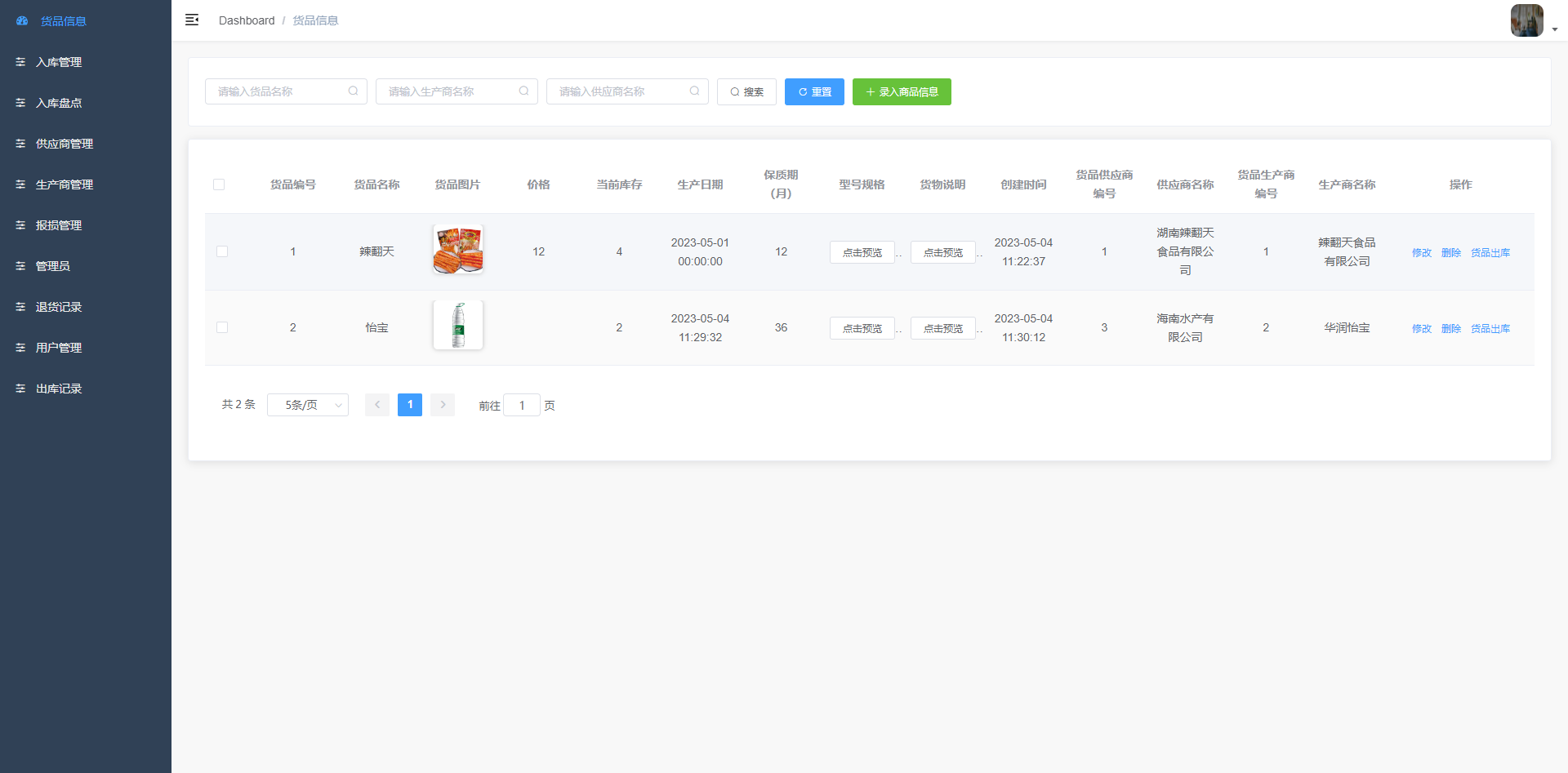
Task: Open 报损管理 from the sidebar
Action: (59, 225)
